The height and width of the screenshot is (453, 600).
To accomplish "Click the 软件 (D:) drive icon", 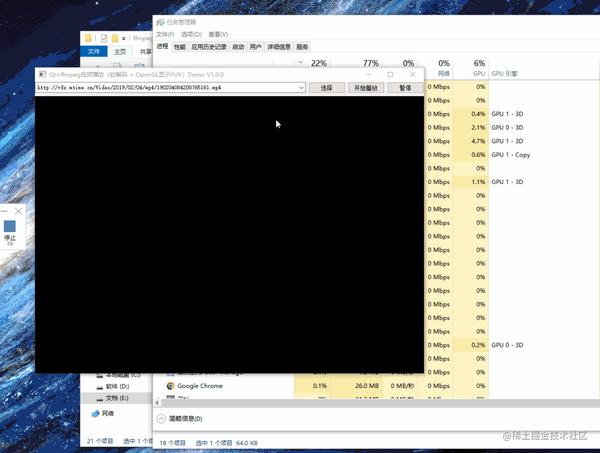I will [x=99, y=387].
